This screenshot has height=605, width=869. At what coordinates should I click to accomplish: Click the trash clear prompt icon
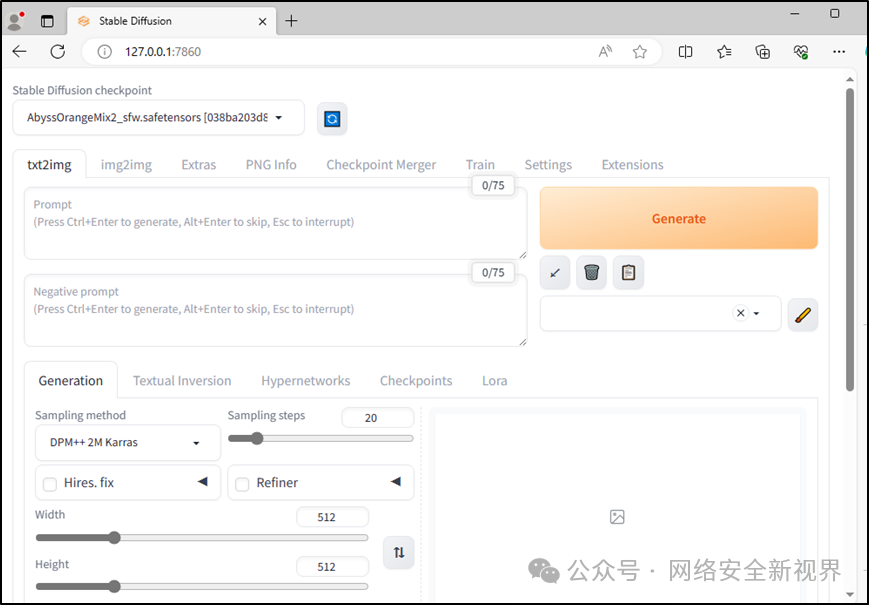click(591, 273)
